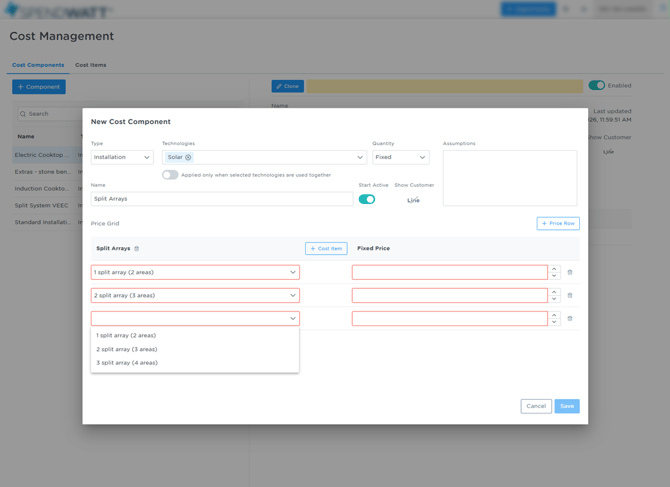
Task: Enable 'Applied only when selected technologies' toggle
Action: [x=170, y=175]
